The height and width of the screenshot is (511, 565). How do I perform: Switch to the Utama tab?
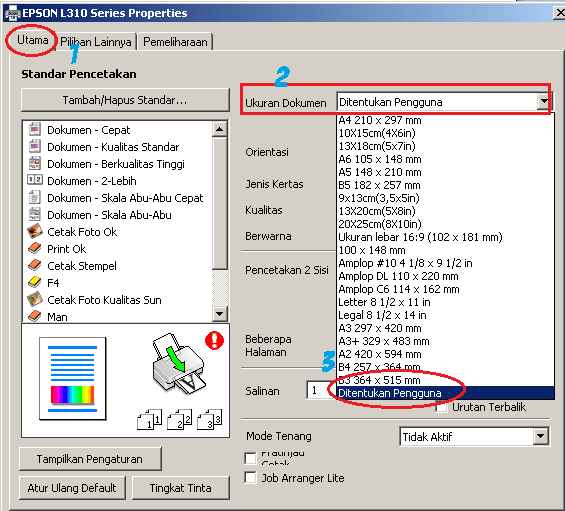pos(32,40)
